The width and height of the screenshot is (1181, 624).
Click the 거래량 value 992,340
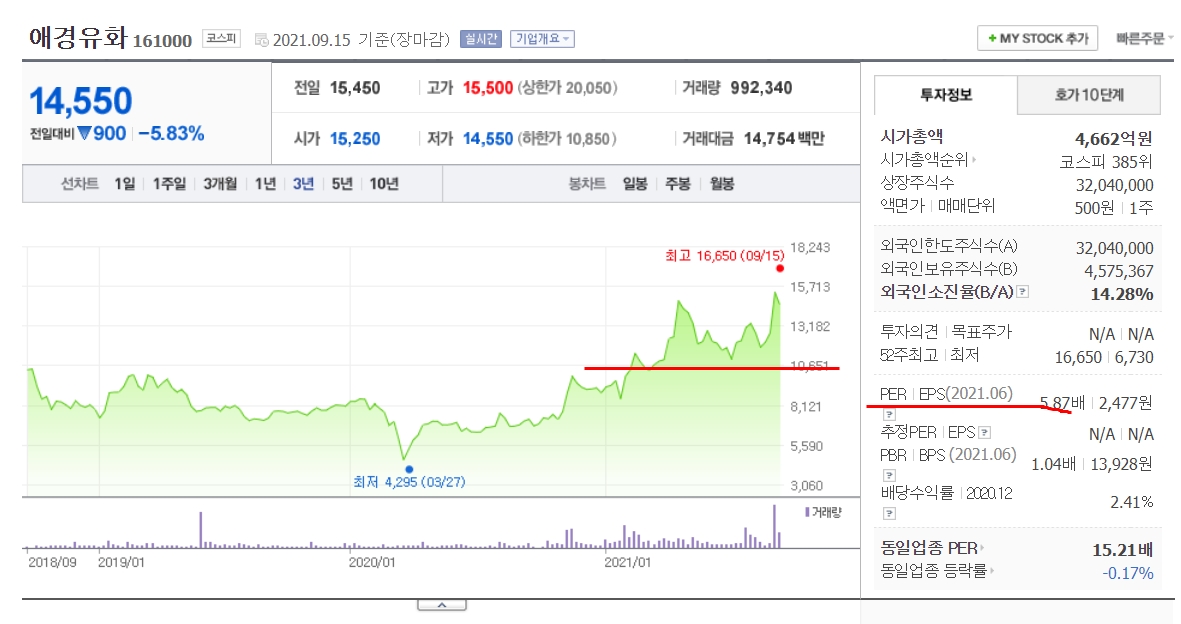(761, 88)
